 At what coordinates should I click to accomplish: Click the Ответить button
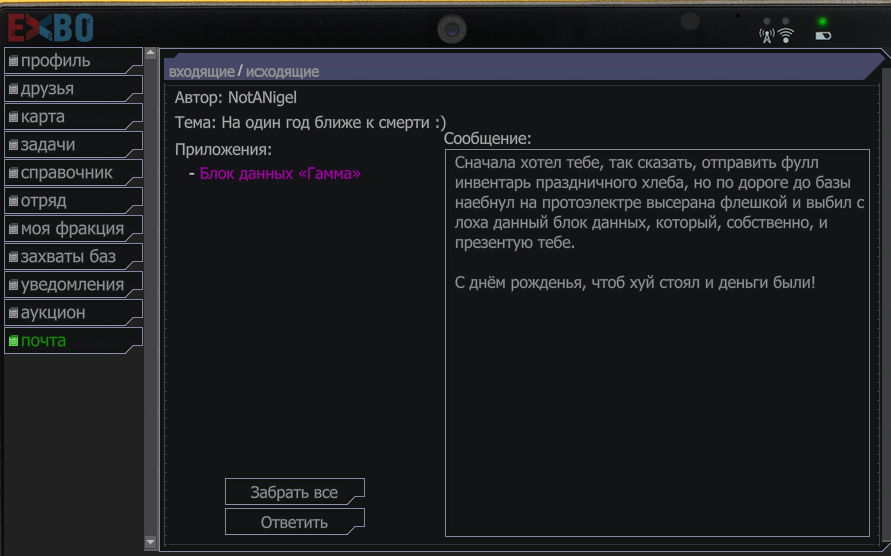(x=294, y=522)
